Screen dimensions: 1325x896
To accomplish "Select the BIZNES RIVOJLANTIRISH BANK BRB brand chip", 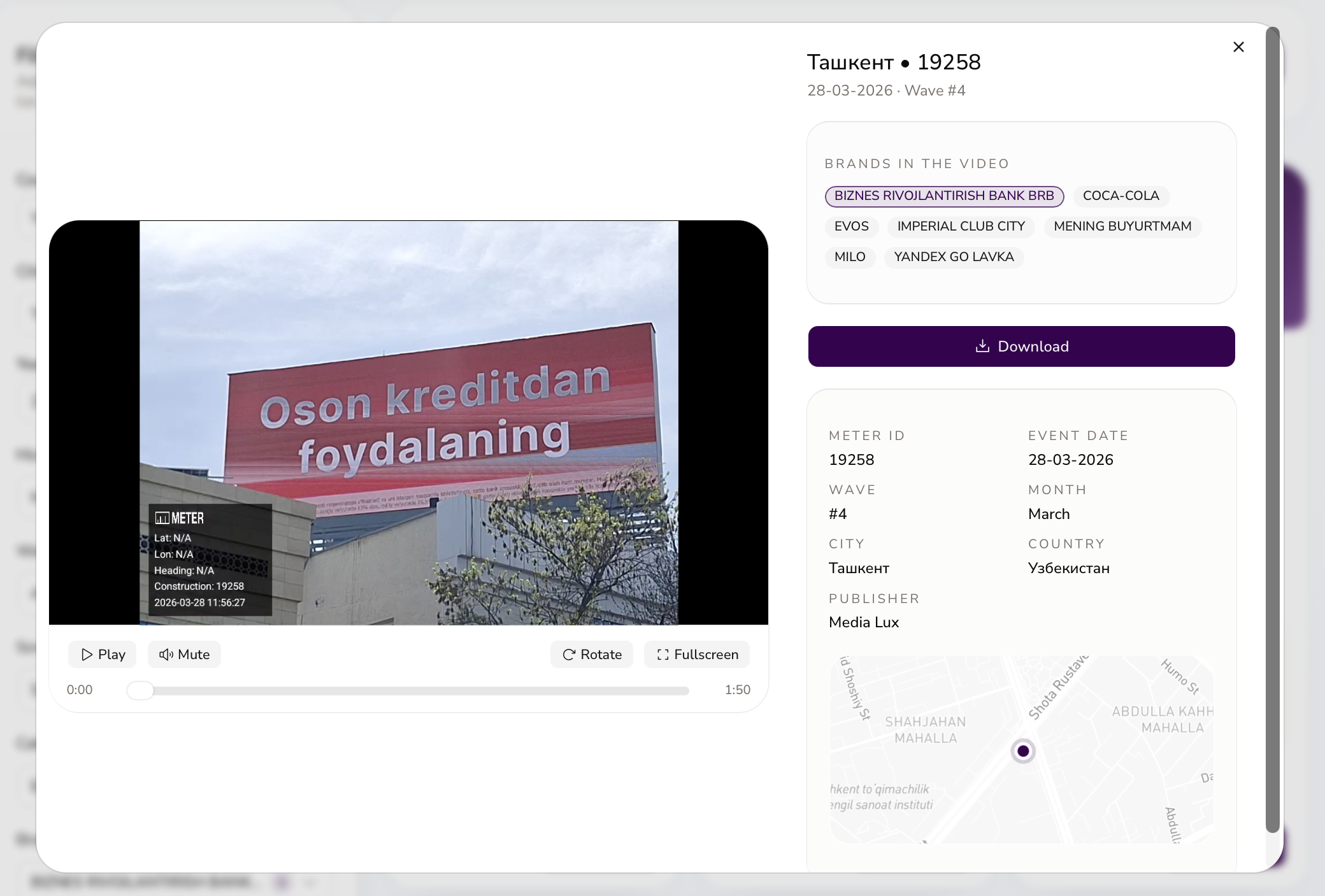I will coord(944,196).
